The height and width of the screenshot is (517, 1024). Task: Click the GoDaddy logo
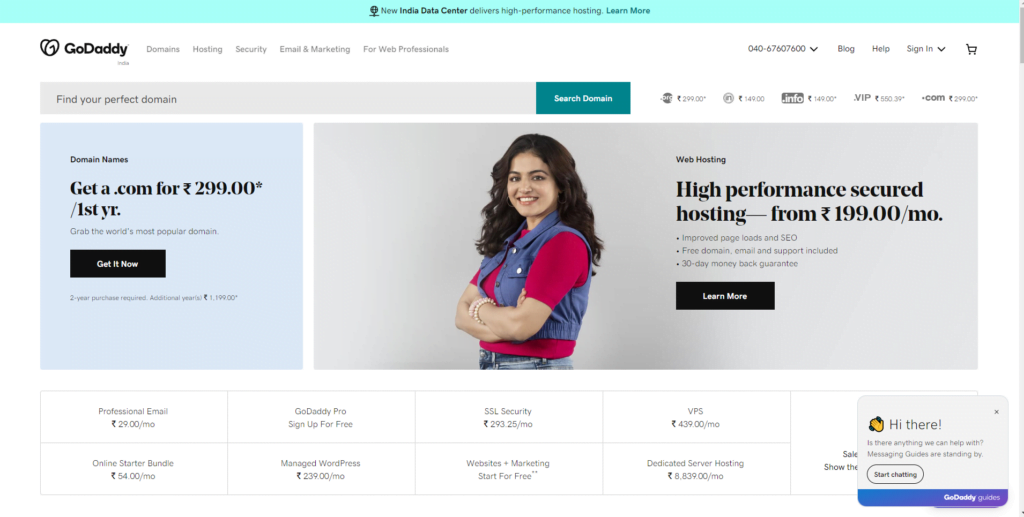coord(84,48)
